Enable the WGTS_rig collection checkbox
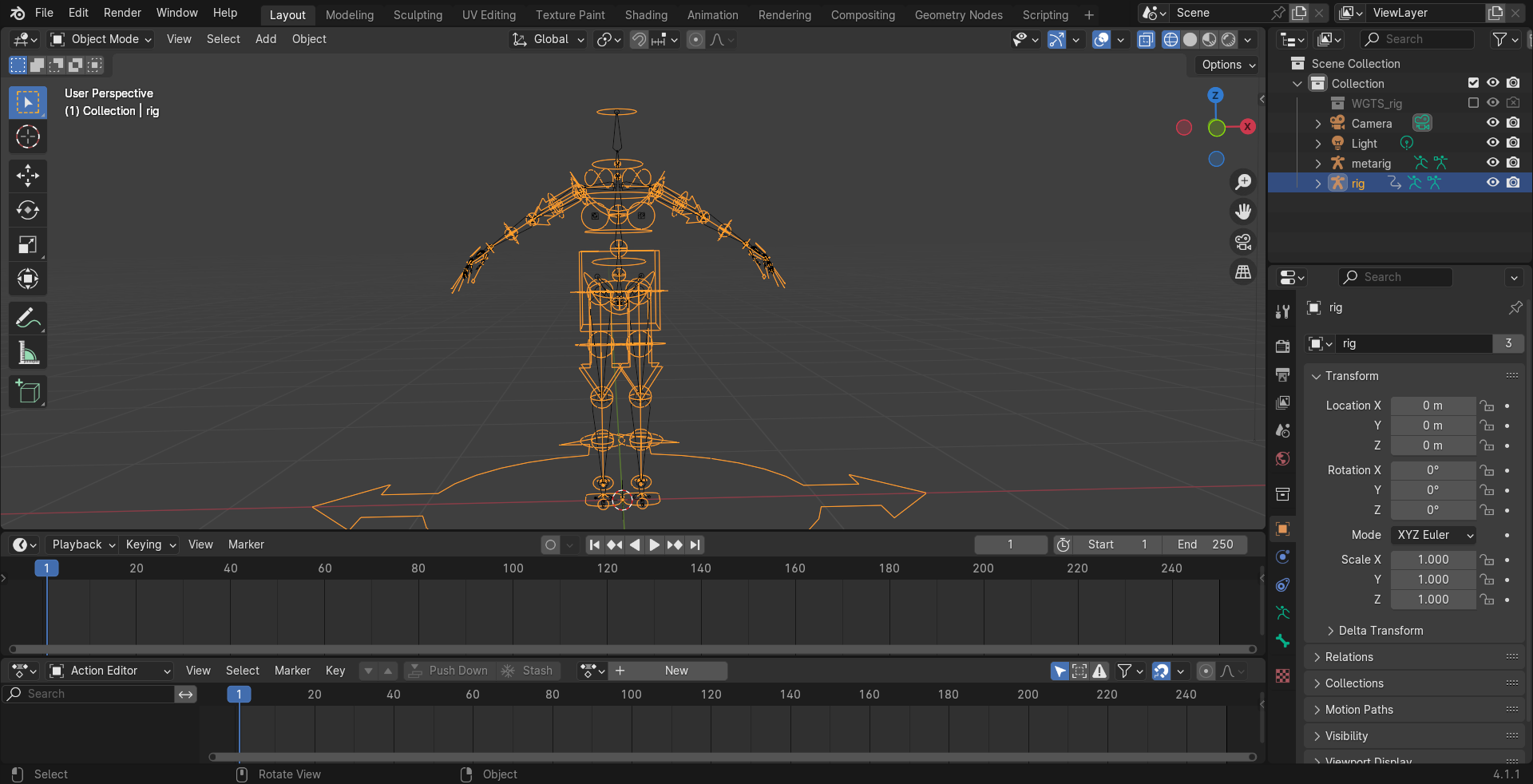Image resolution: width=1533 pixels, height=784 pixels. (x=1473, y=103)
